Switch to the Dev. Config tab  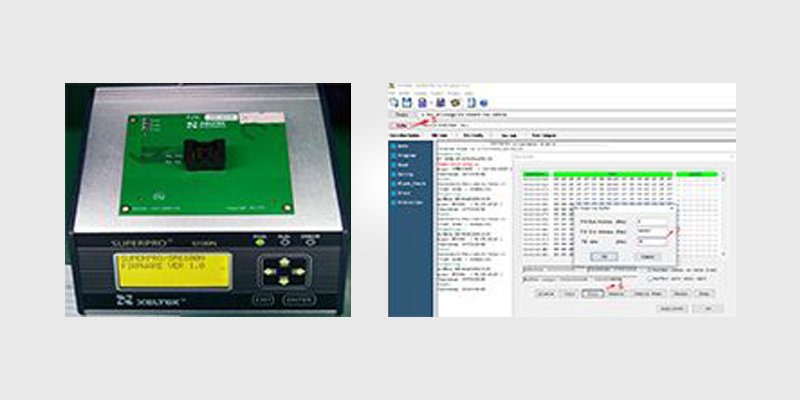click(x=473, y=135)
